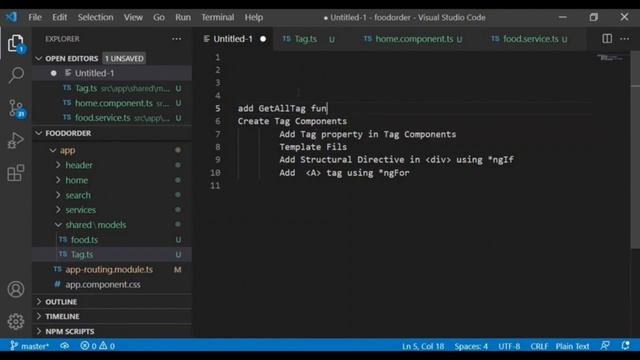640x360 pixels.
Task: Click the 1 UNSAVED badge
Action: click(x=124, y=59)
